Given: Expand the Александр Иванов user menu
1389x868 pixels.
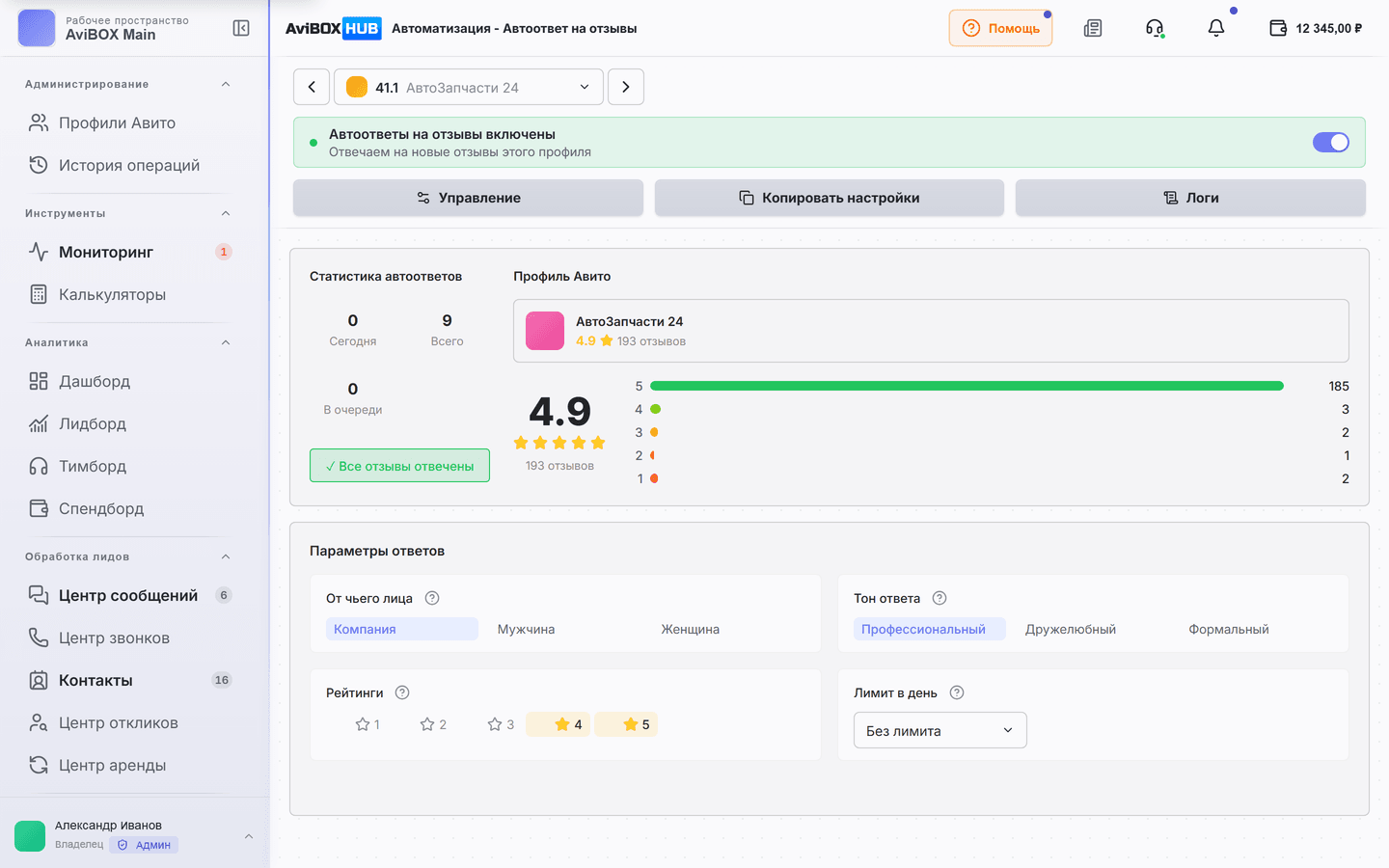Looking at the screenshot, I should coord(249,836).
